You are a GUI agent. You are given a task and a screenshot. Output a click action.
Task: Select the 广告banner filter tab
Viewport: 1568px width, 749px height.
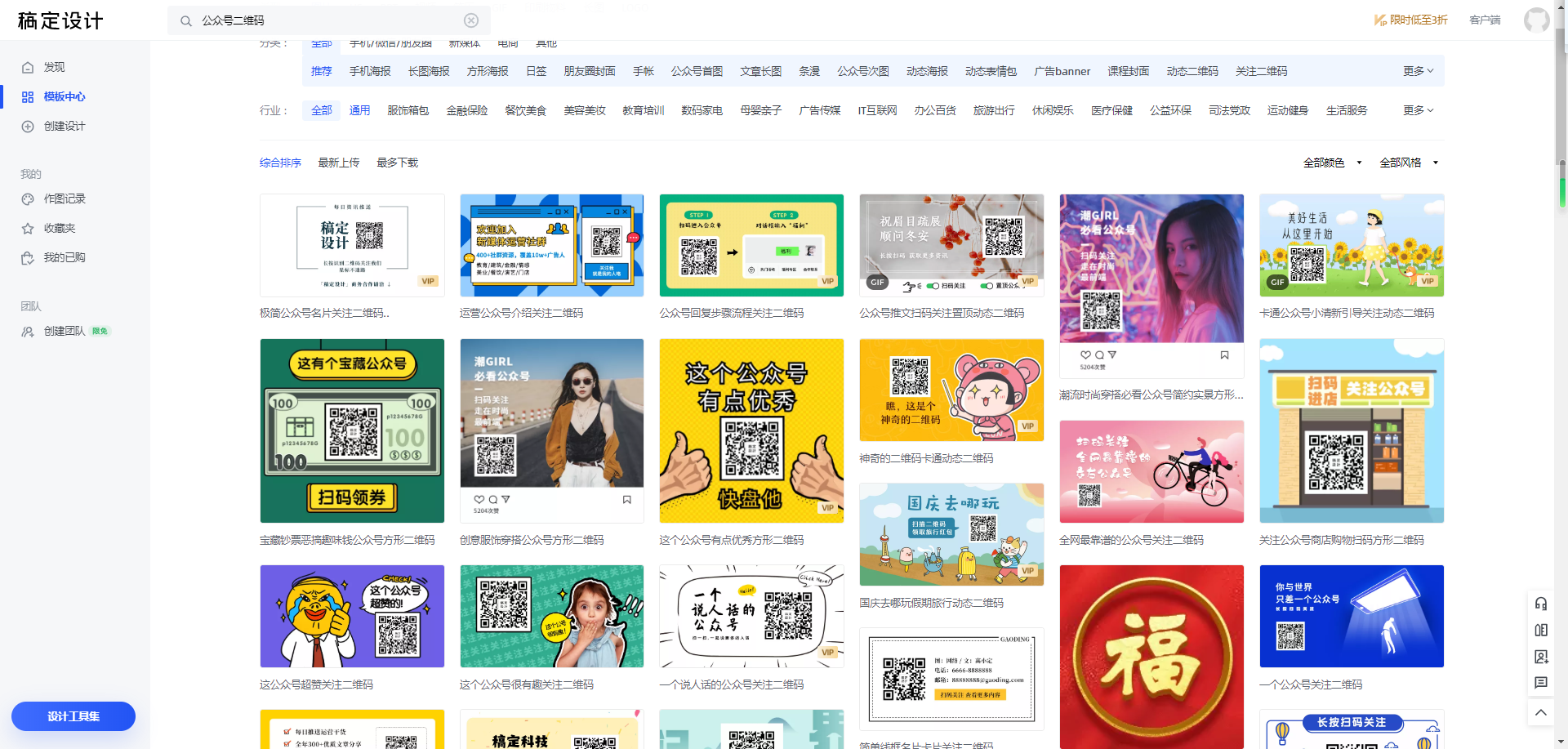tap(1062, 71)
